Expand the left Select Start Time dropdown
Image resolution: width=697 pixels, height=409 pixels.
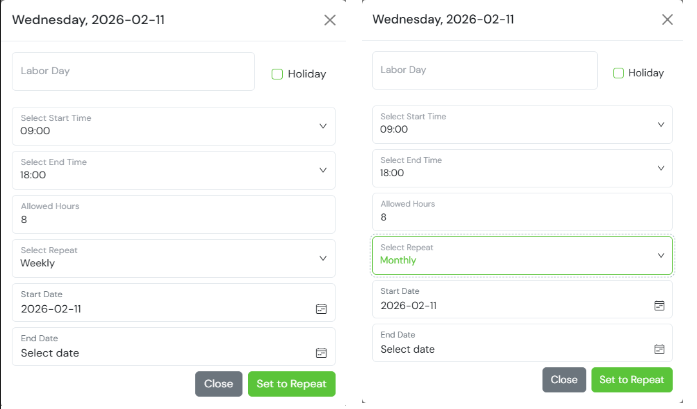[x=174, y=125]
